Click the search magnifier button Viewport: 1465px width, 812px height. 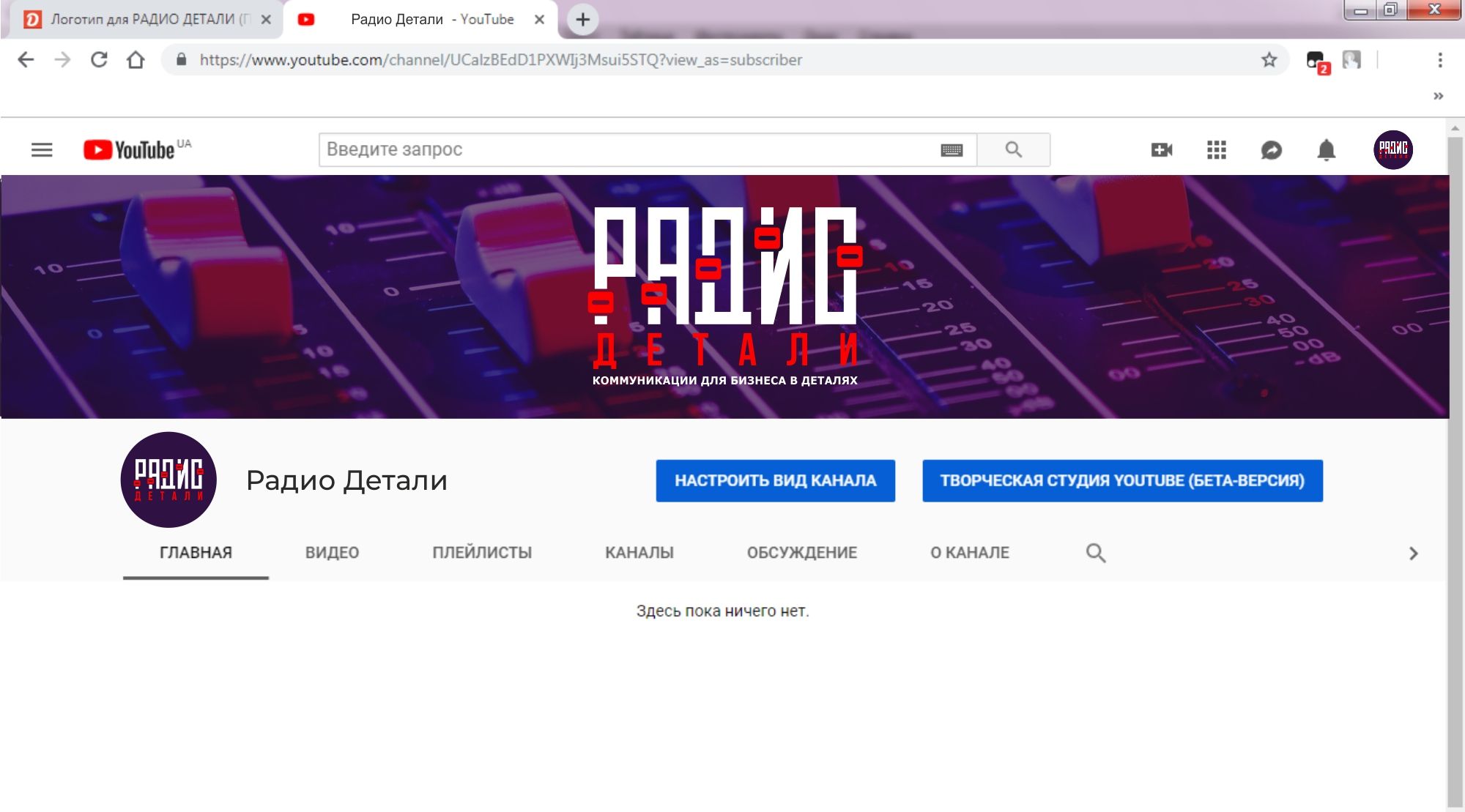[1014, 150]
